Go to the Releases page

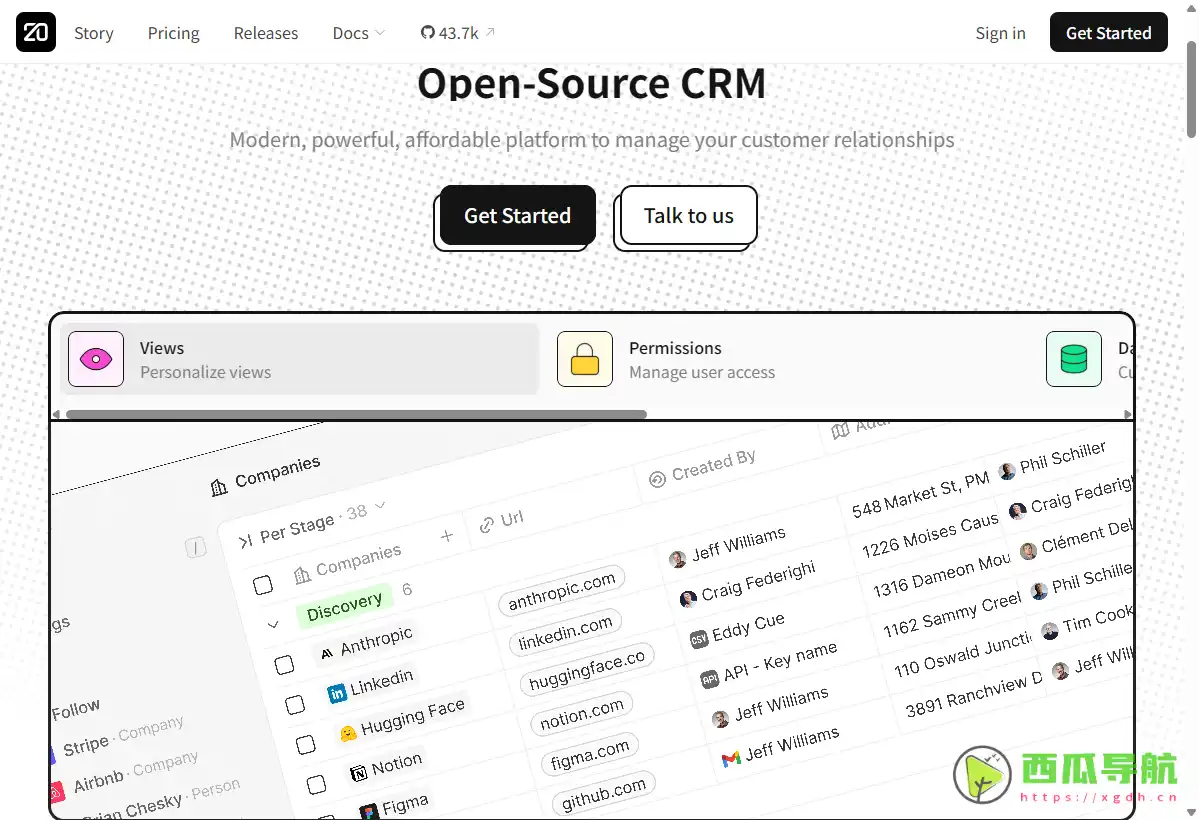coord(265,33)
